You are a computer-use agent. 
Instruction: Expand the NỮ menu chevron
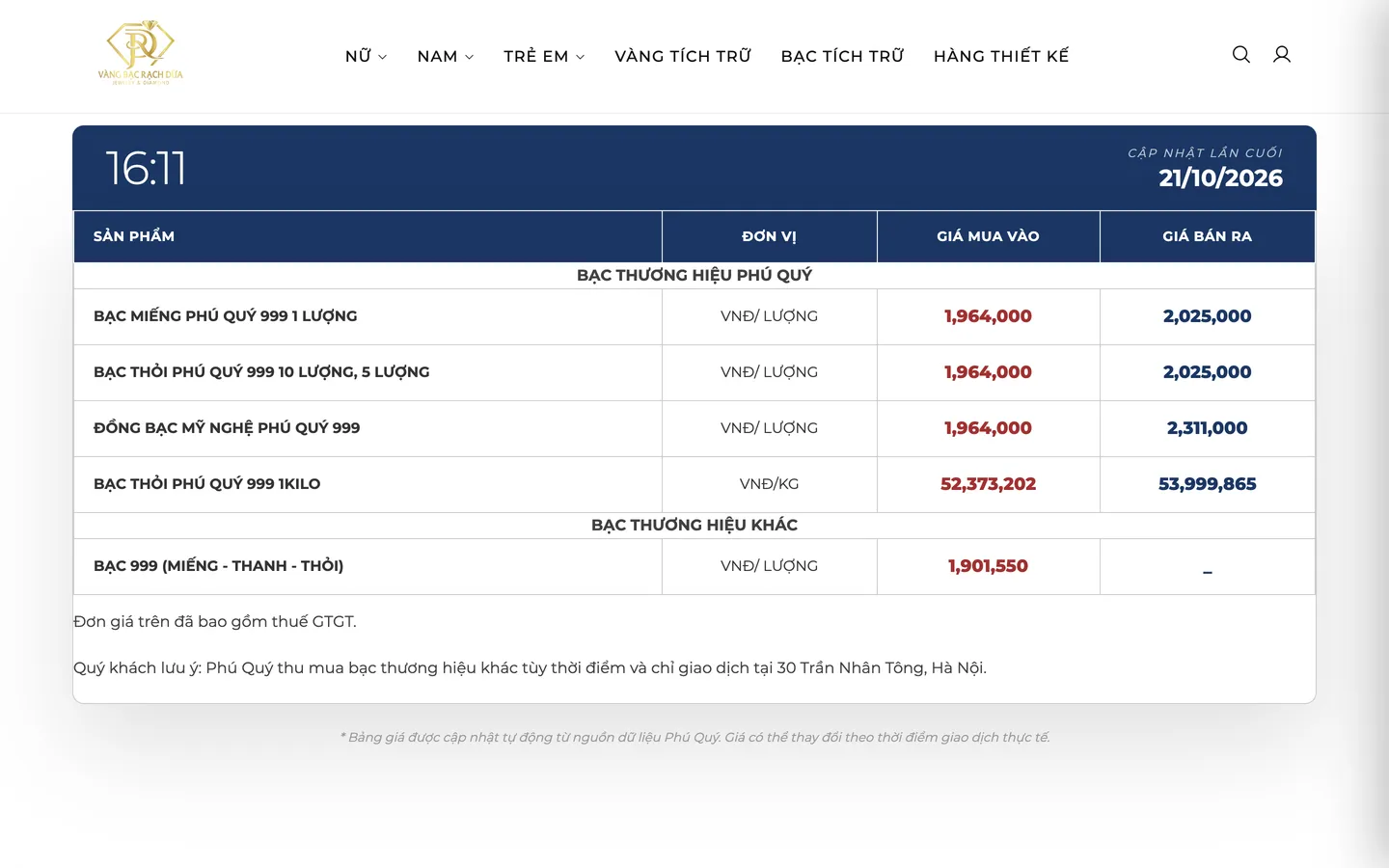pos(383,57)
